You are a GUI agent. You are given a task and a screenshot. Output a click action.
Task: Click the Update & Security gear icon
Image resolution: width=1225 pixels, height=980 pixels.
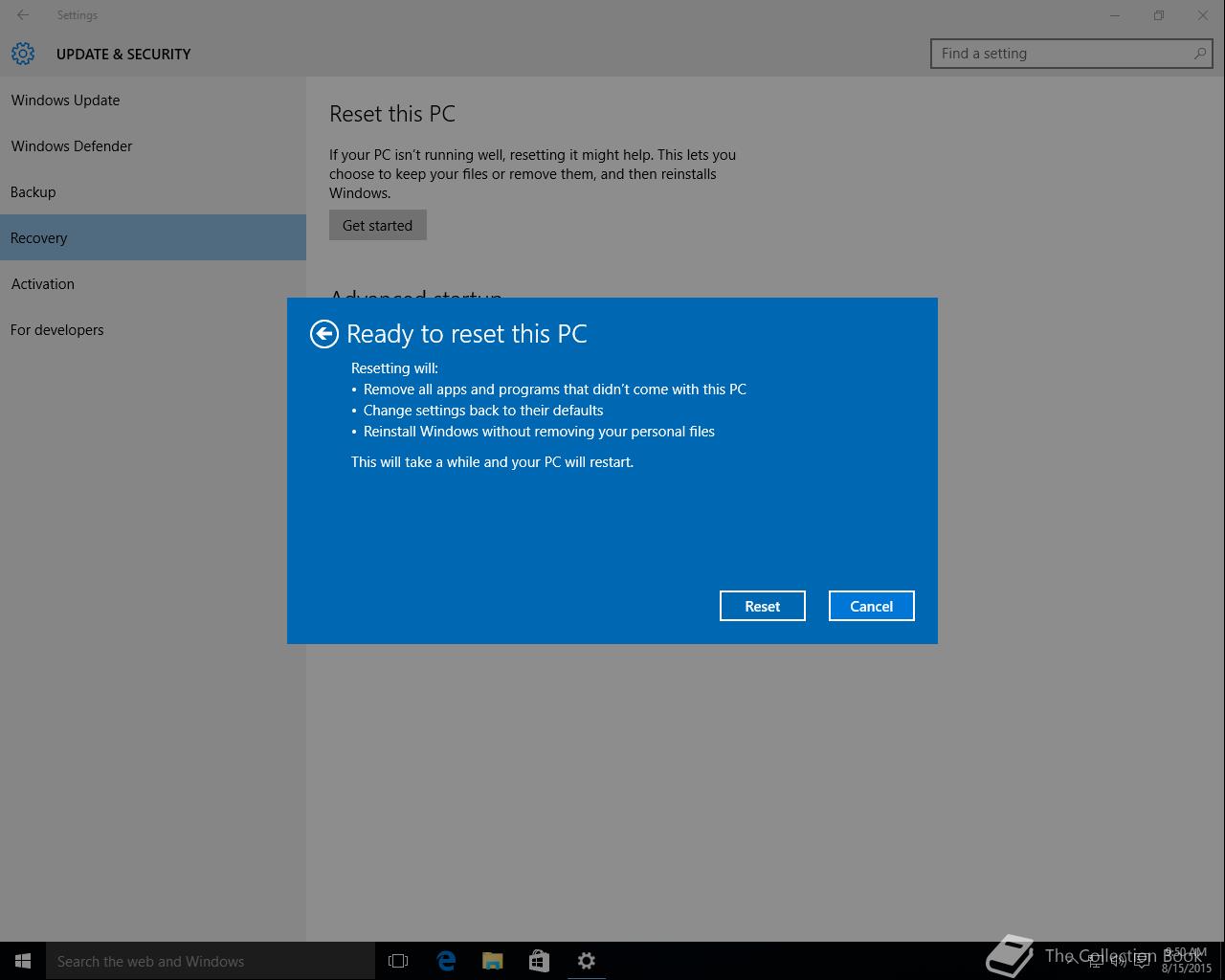point(23,54)
